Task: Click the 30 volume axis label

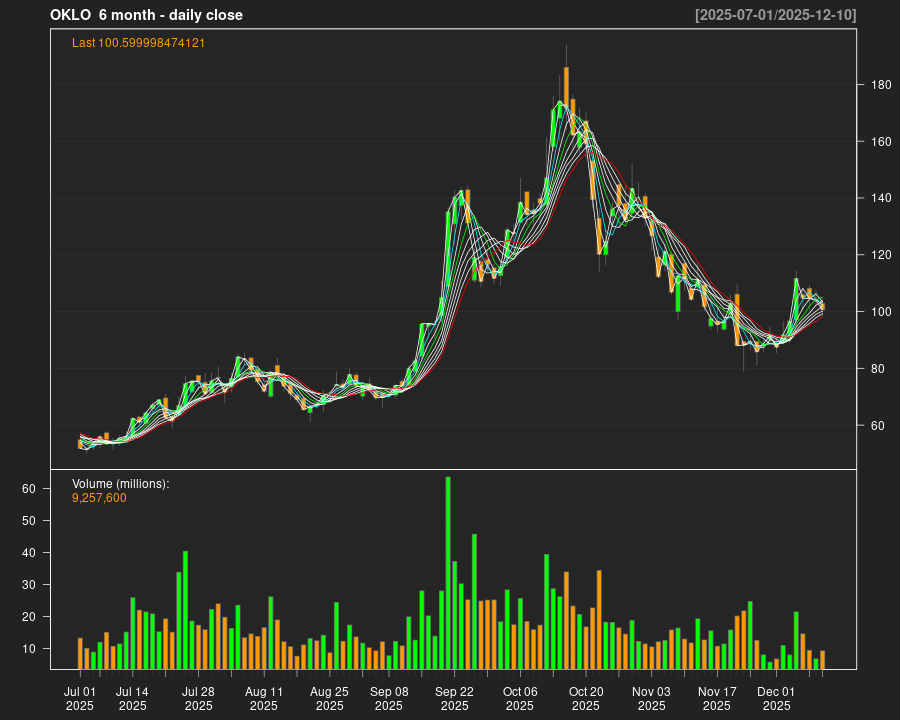Action: pos(29,585)
